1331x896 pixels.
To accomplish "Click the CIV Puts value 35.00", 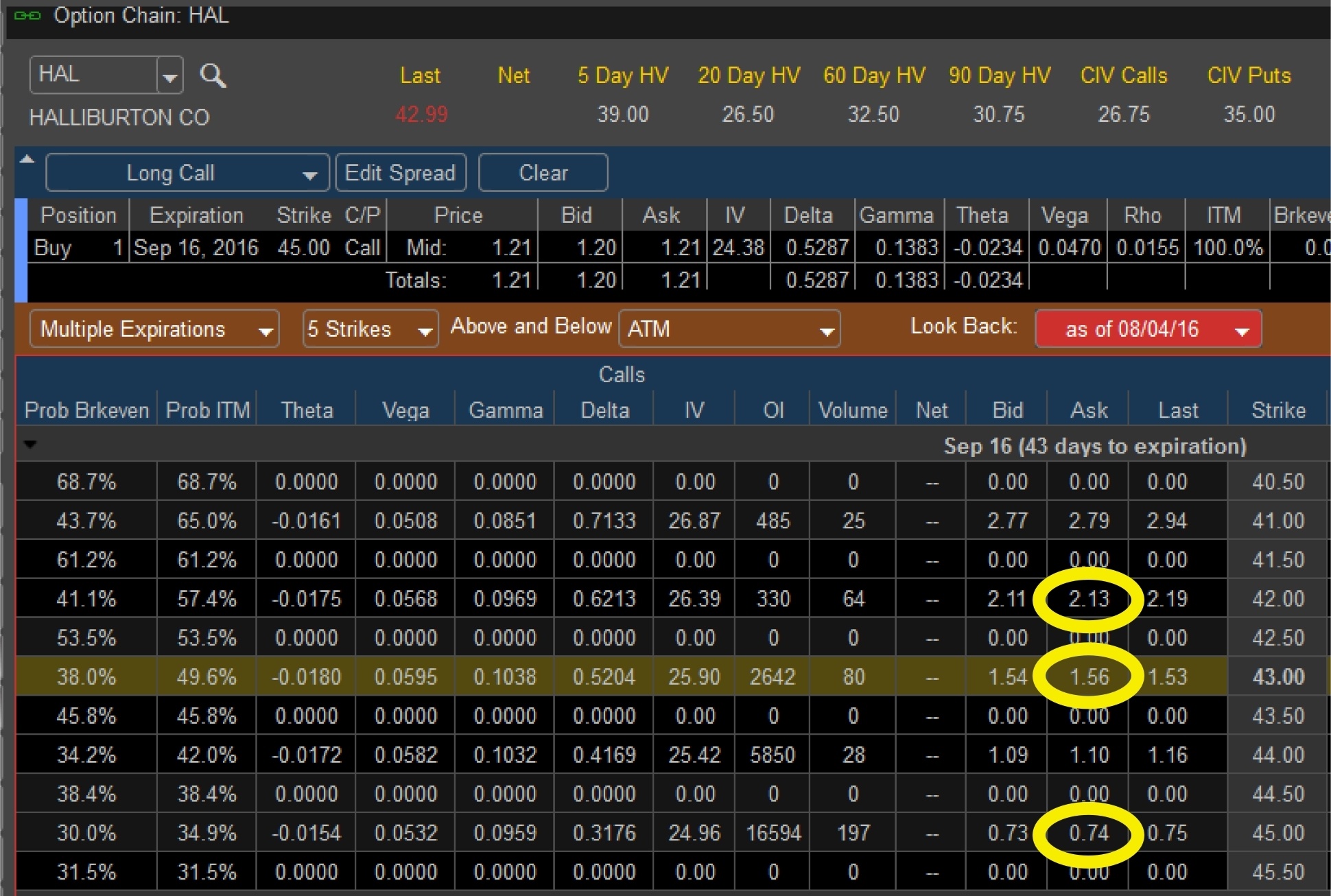I will [x=1249, y=114].
